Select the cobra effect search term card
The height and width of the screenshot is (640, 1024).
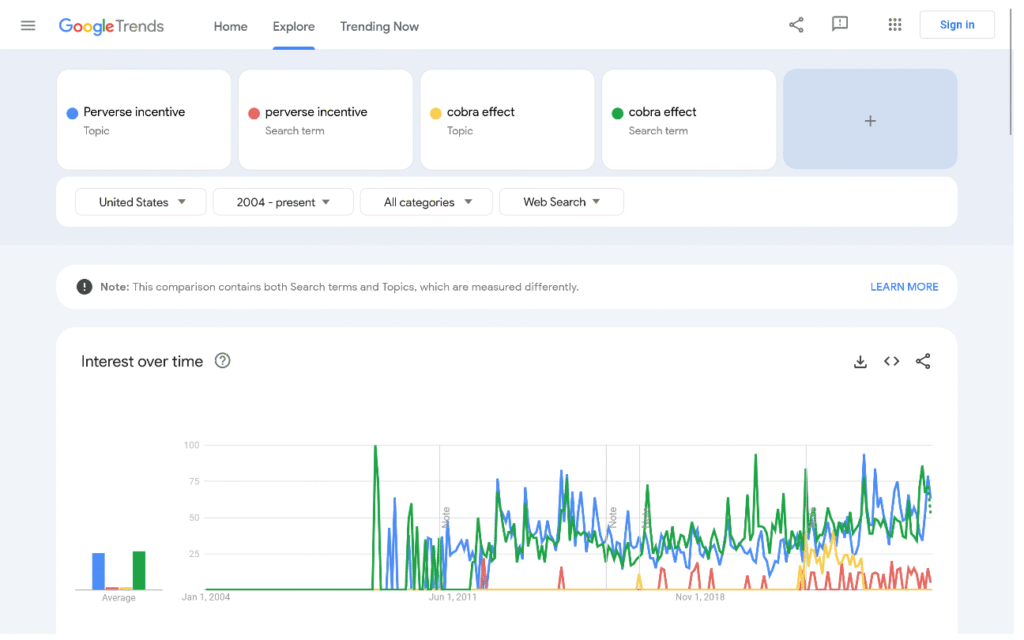click(x=688, y=120)
